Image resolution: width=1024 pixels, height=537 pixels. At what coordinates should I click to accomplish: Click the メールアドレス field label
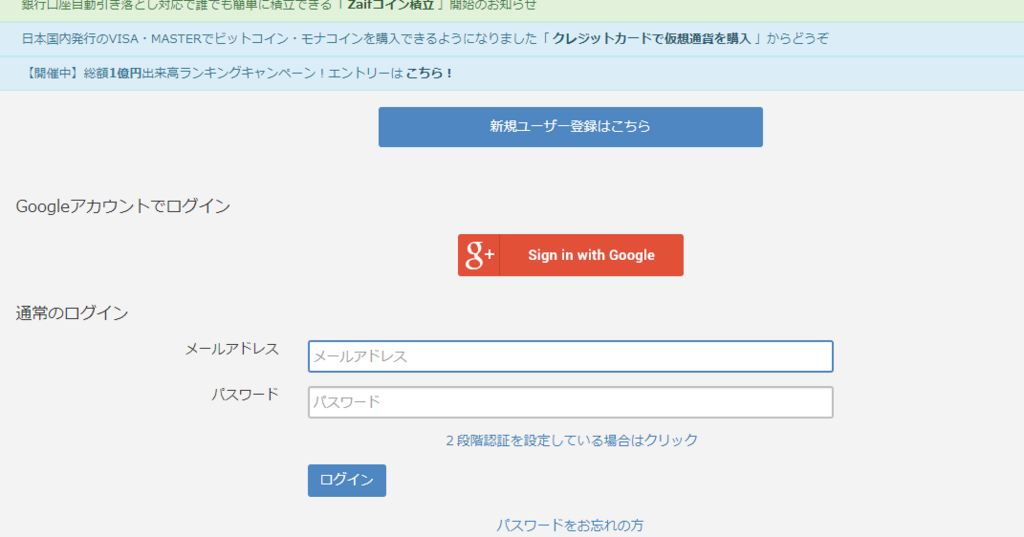click(232, 350)
